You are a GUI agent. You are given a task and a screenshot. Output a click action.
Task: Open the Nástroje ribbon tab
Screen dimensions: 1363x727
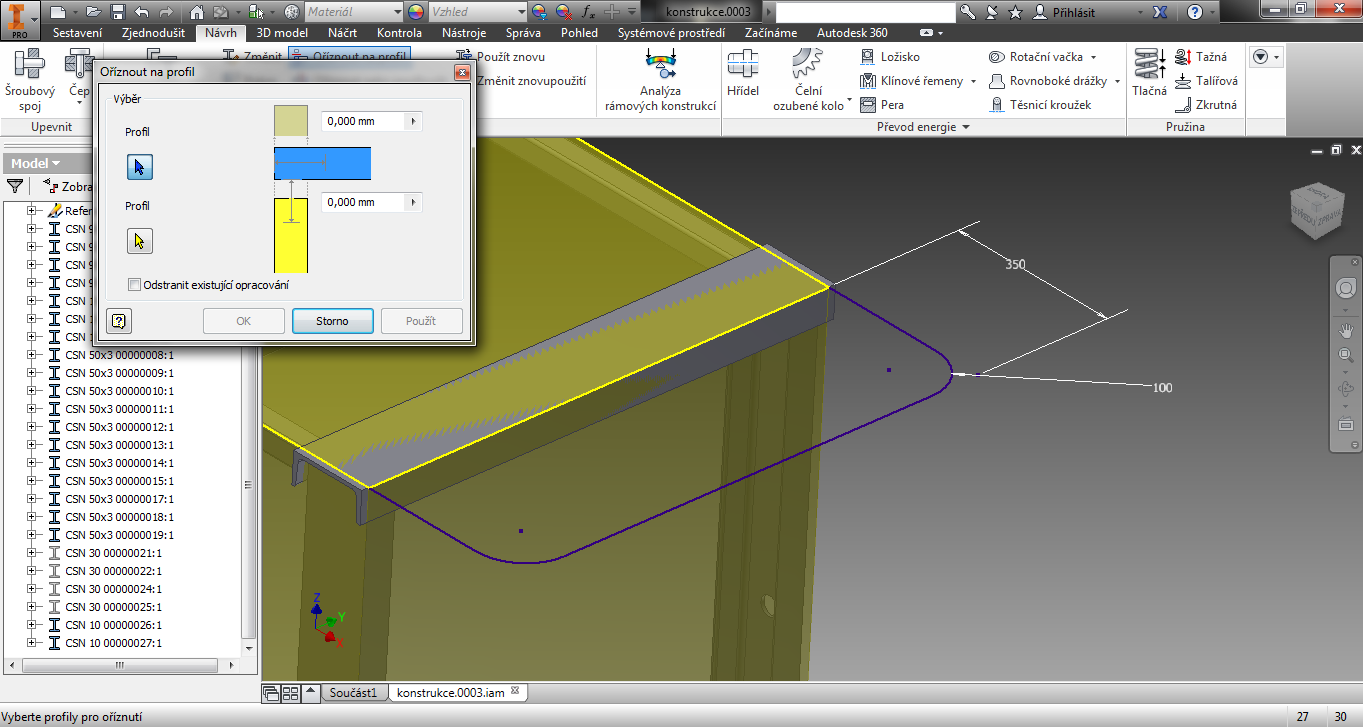click(x=464, y=33)
